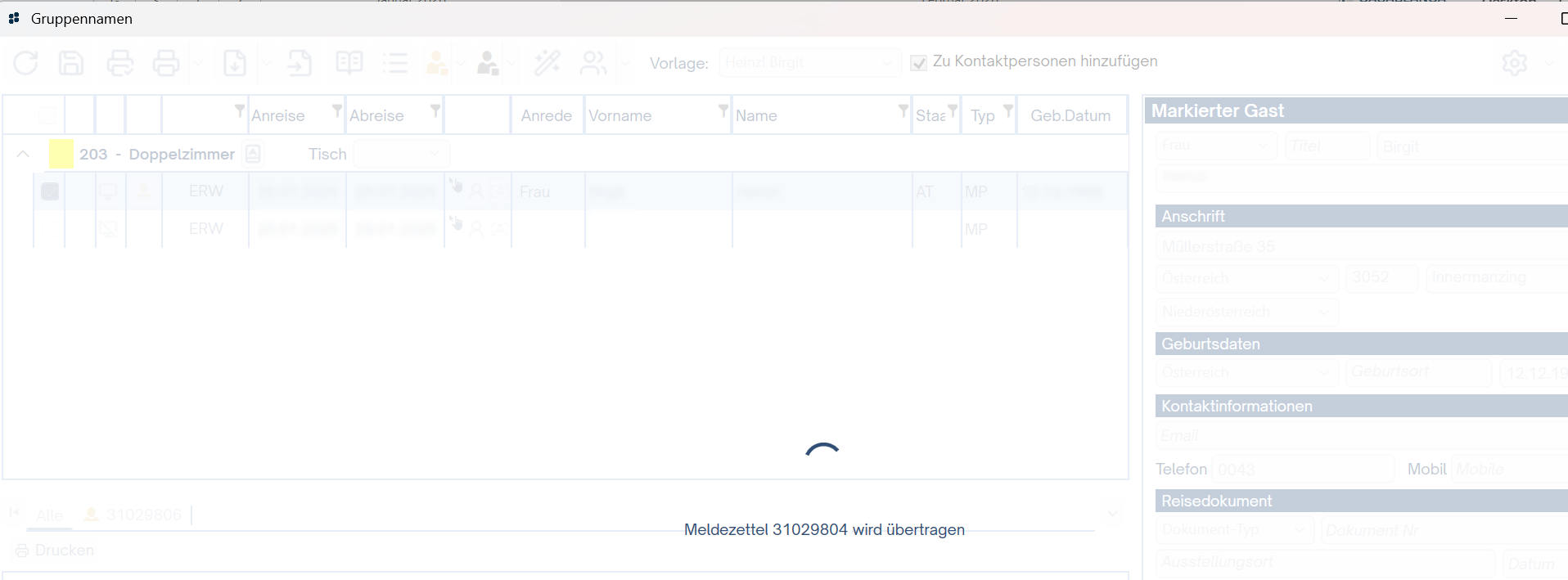Click the settings gear icon
The height and width of the screenshot is (580, 1568).
tap(1514, 63)
